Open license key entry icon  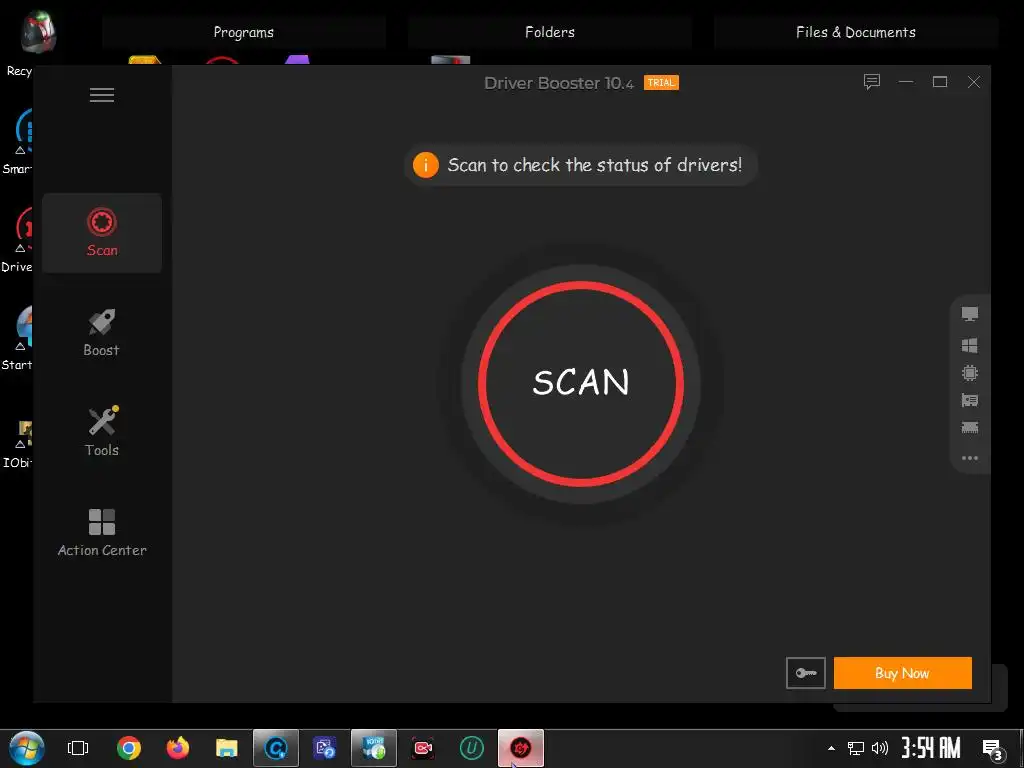[805, 673]
